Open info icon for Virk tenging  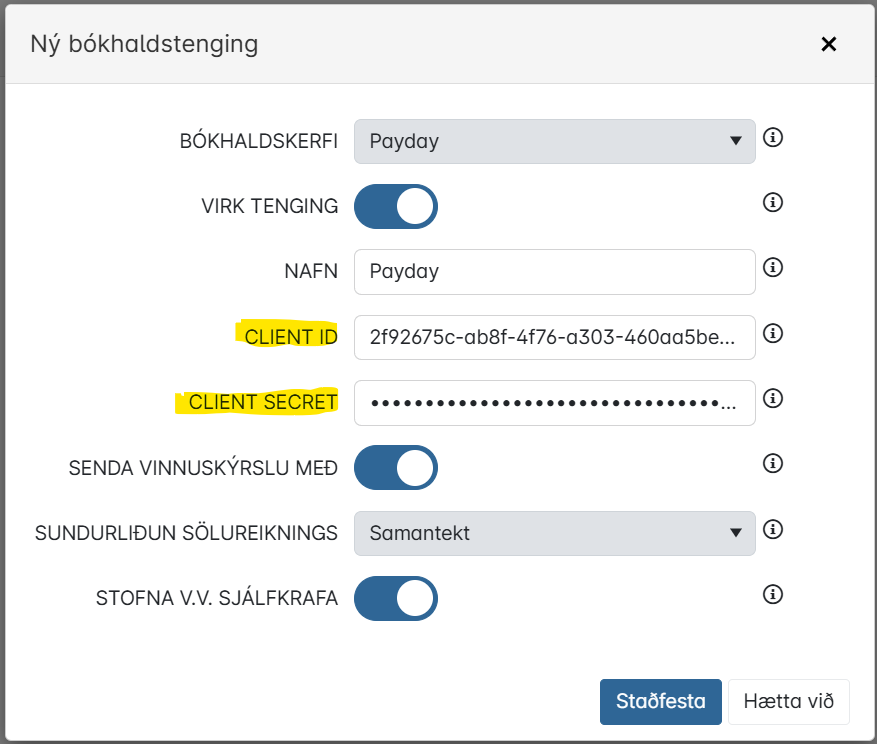pyautogui.click(x=772, y=202)
